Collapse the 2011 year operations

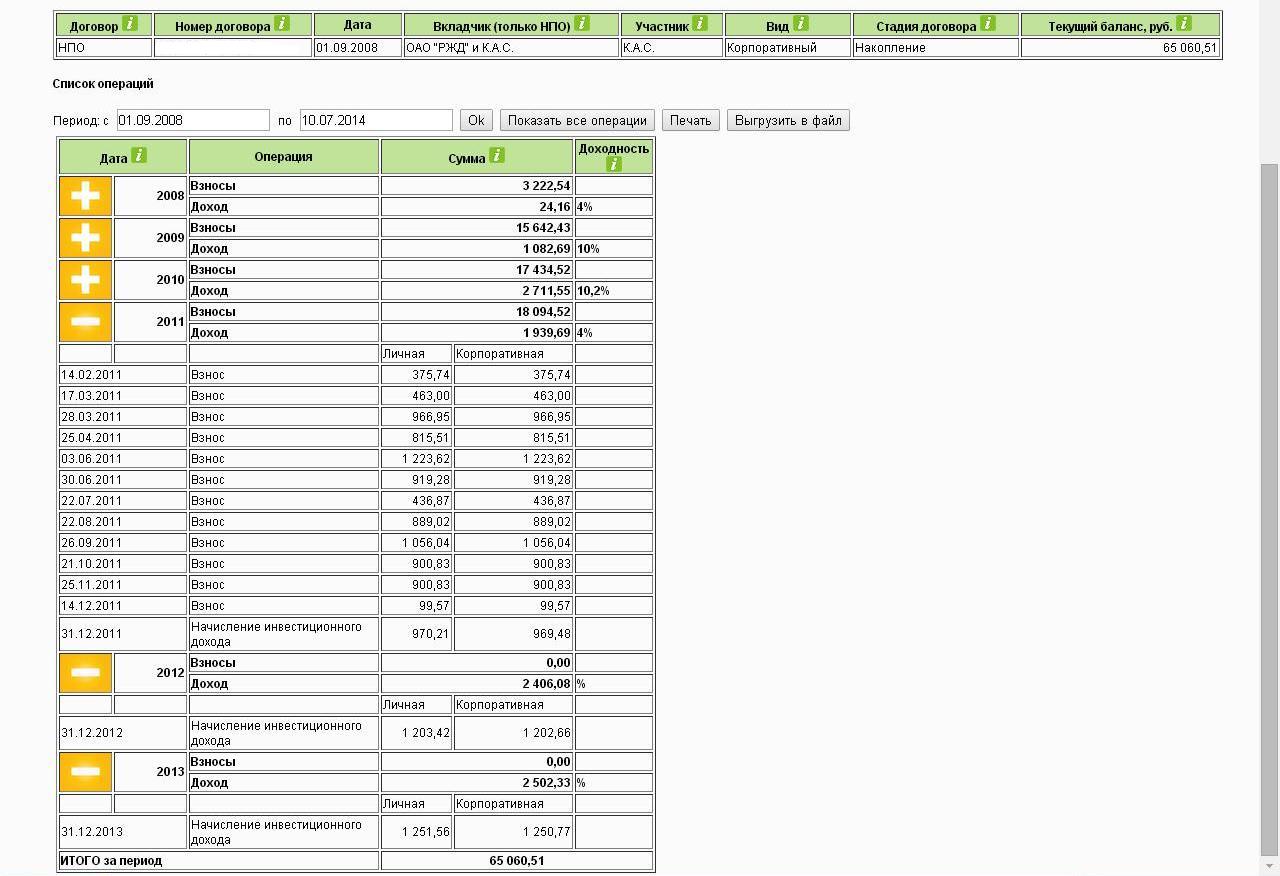[85, 322]
